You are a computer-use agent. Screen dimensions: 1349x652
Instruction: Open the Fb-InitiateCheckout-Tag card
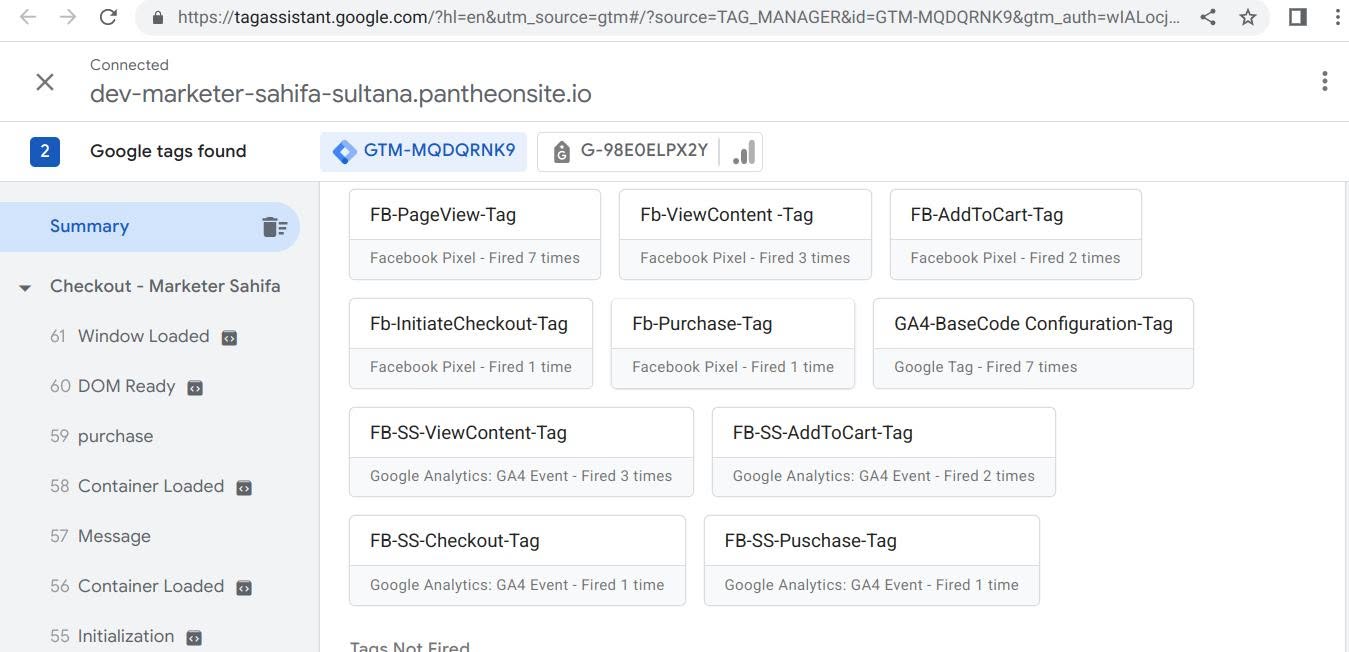pos(471,343)
